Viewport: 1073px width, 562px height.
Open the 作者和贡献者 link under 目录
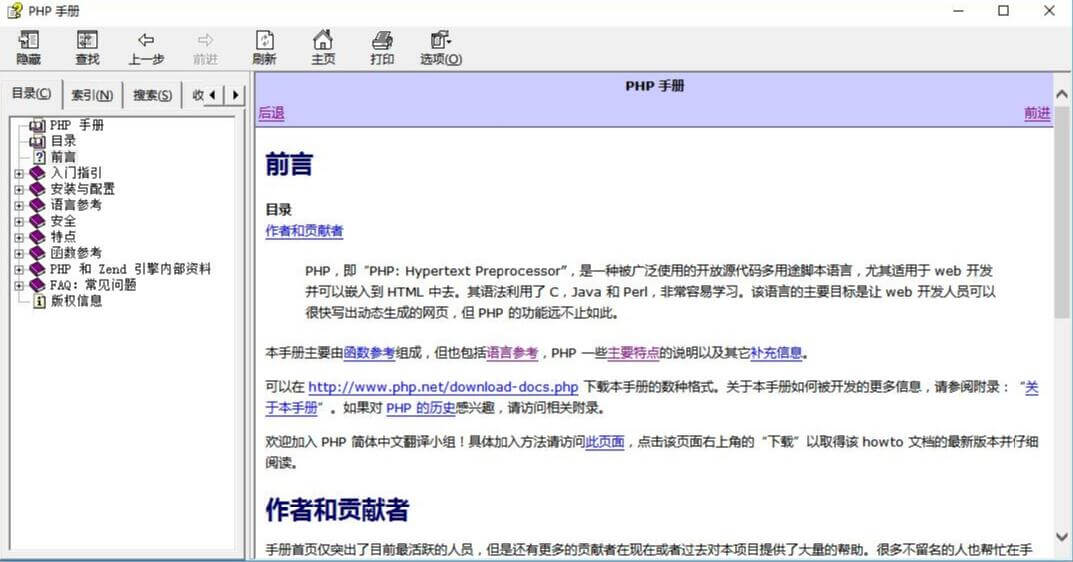coord(305,231)
